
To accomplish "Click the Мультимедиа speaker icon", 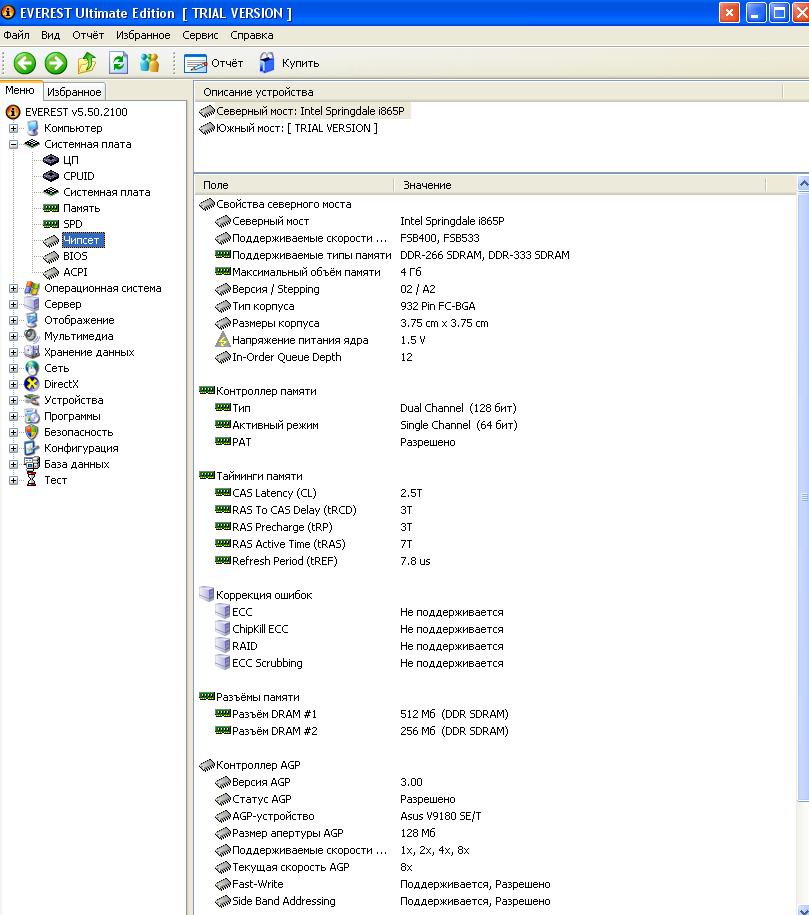I will (x=32, y=336).
